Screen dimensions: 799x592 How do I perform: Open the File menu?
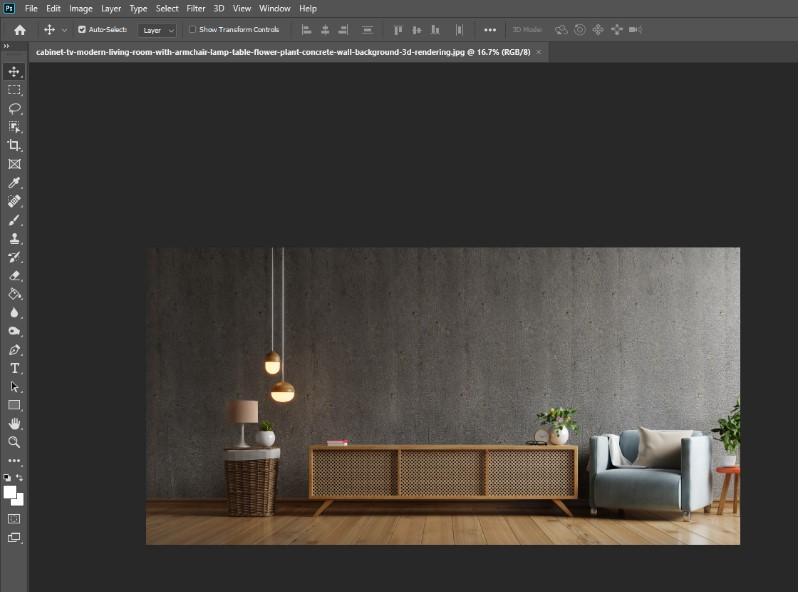pyautogui.click(x=31, y=9)
